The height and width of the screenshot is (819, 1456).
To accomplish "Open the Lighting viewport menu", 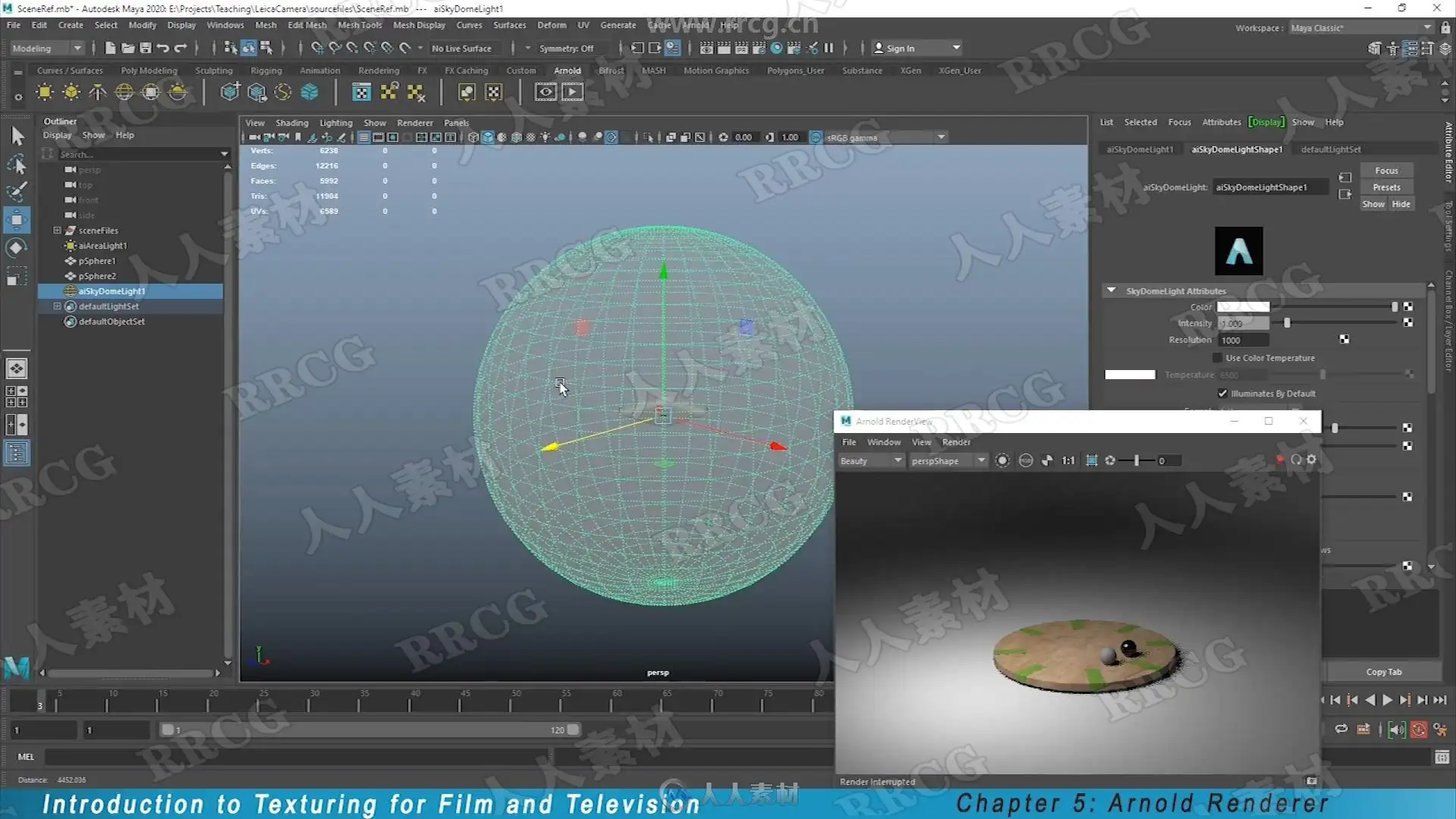I will 335,123.
